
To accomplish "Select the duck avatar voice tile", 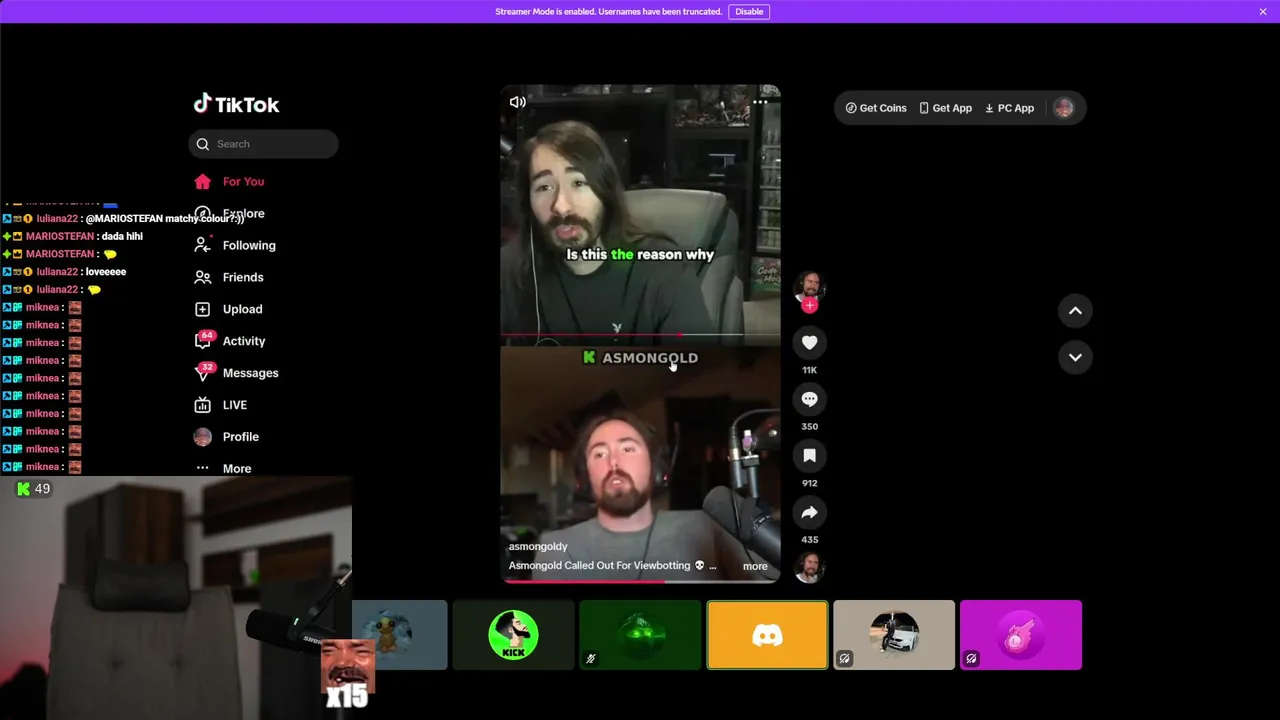I will [x=399, y=635].
